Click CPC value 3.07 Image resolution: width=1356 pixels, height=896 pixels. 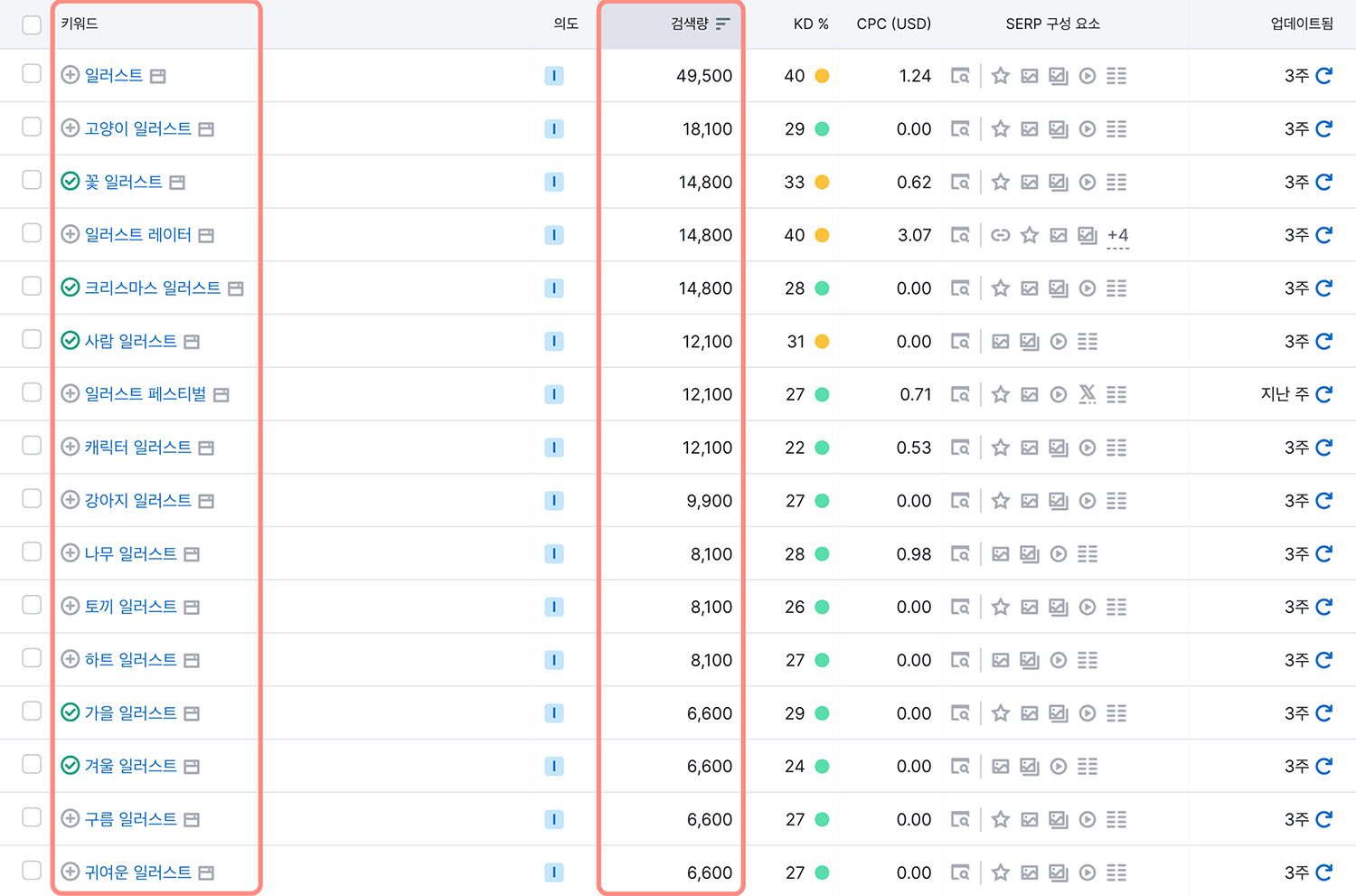click(x=915, y=235)
